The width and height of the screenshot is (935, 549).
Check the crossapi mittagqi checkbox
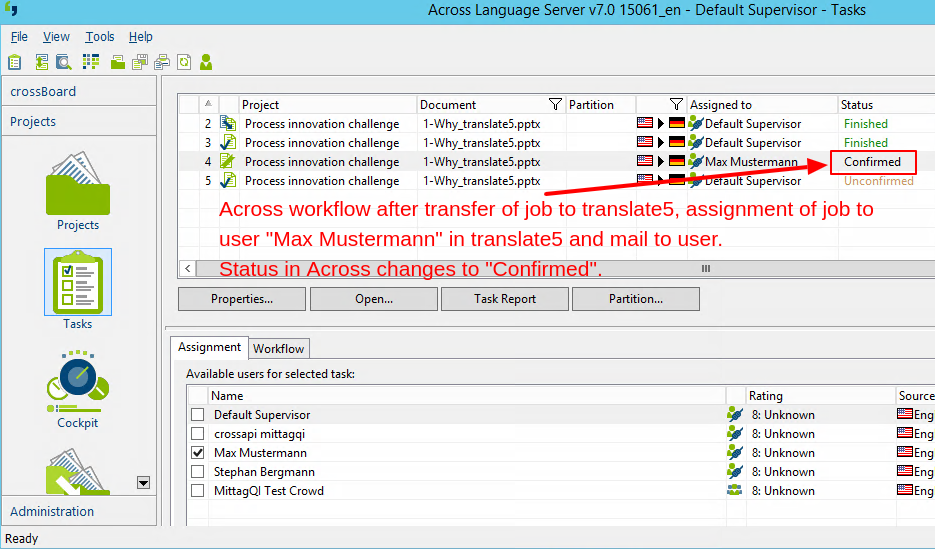click(197, 433)
